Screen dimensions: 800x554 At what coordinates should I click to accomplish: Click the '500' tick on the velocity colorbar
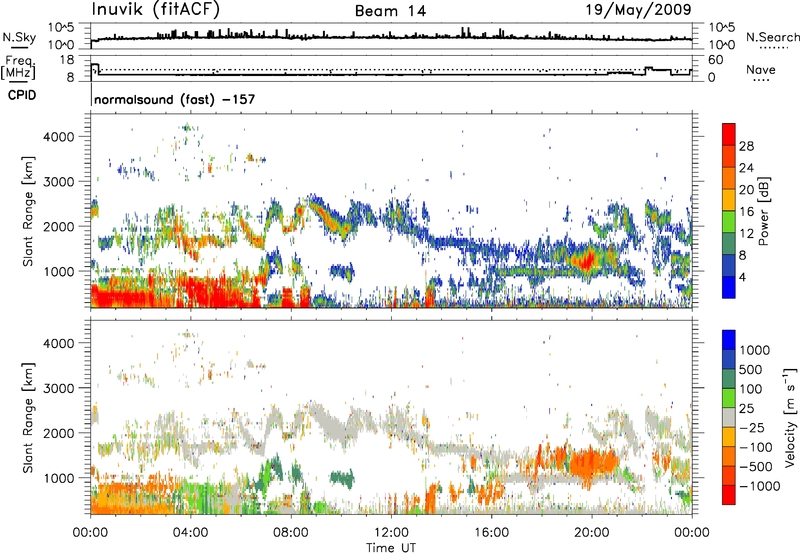tap(751, 370)
